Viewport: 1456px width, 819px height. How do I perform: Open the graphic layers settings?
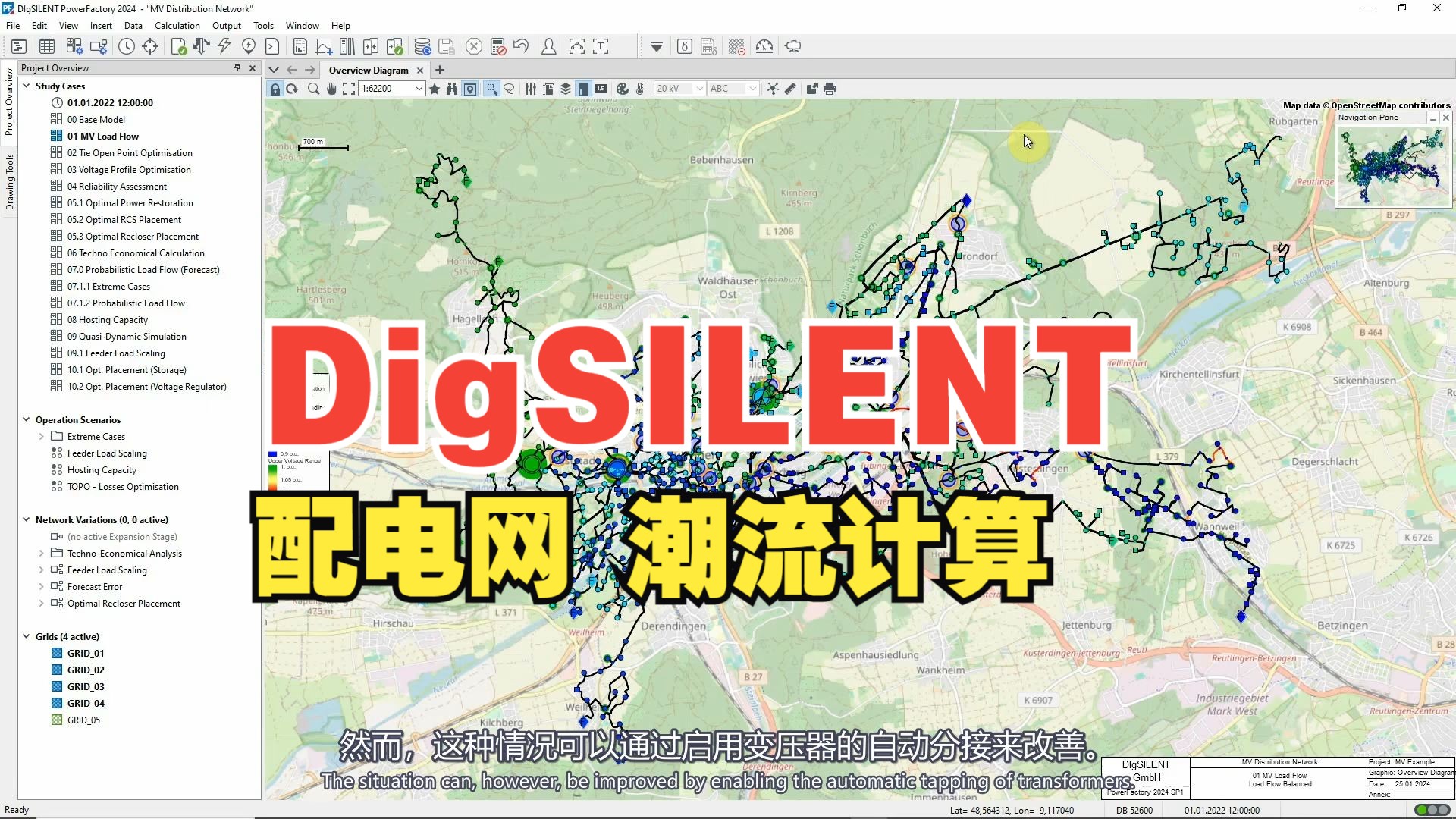(565, 89)
